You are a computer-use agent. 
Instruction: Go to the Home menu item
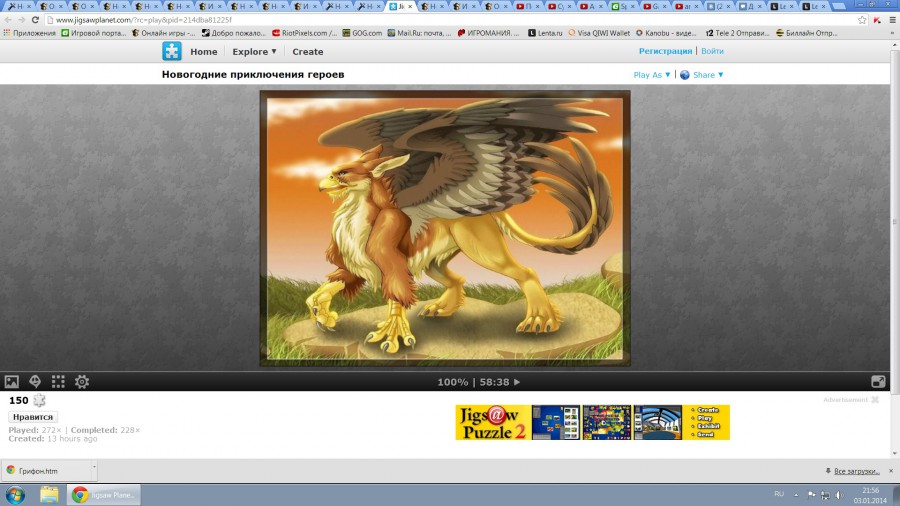[x=204, y=52]
